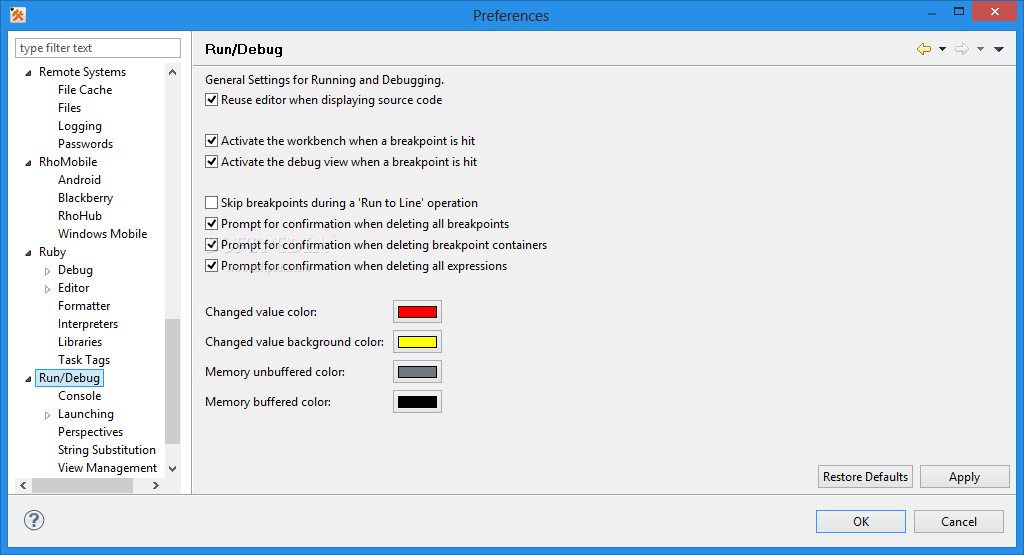Click the Apply button

point(965,477)
